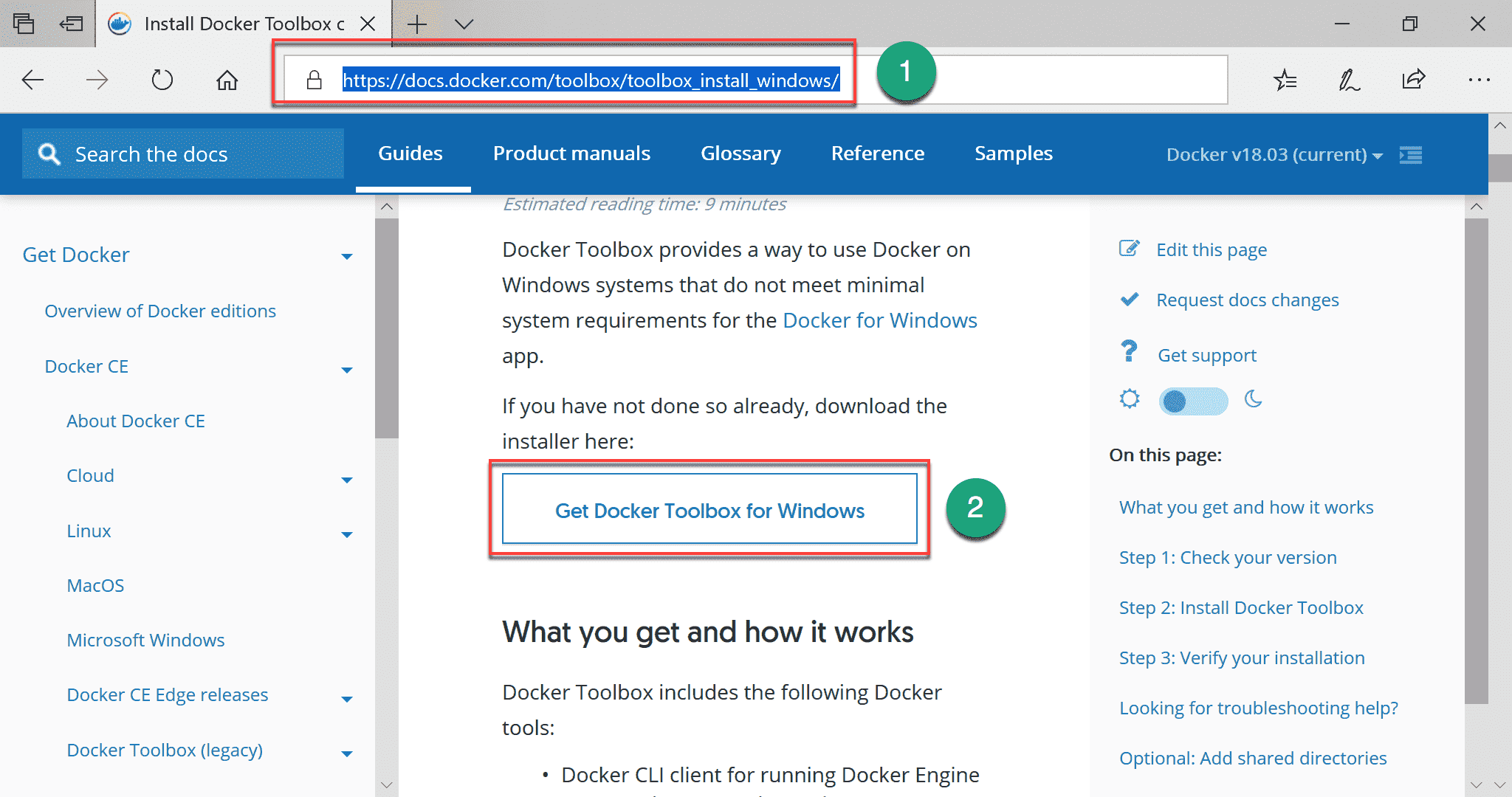Viewport: 1512px width, 797px height.
Task: Toggle table of contents icon in header
Action: pos(1411,154)
